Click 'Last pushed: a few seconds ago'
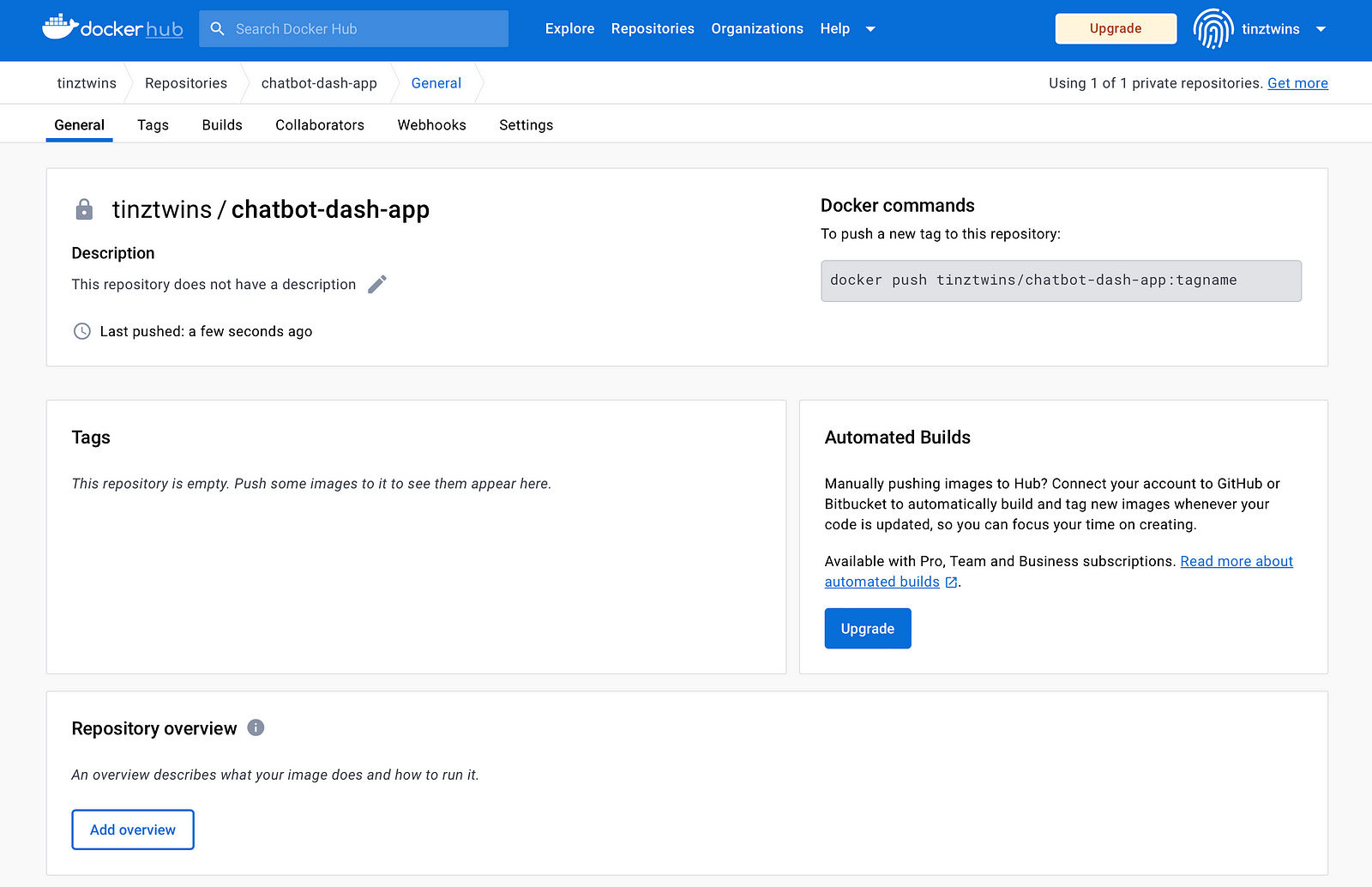This screenshot has height=887, width=1372. (206, 331)
